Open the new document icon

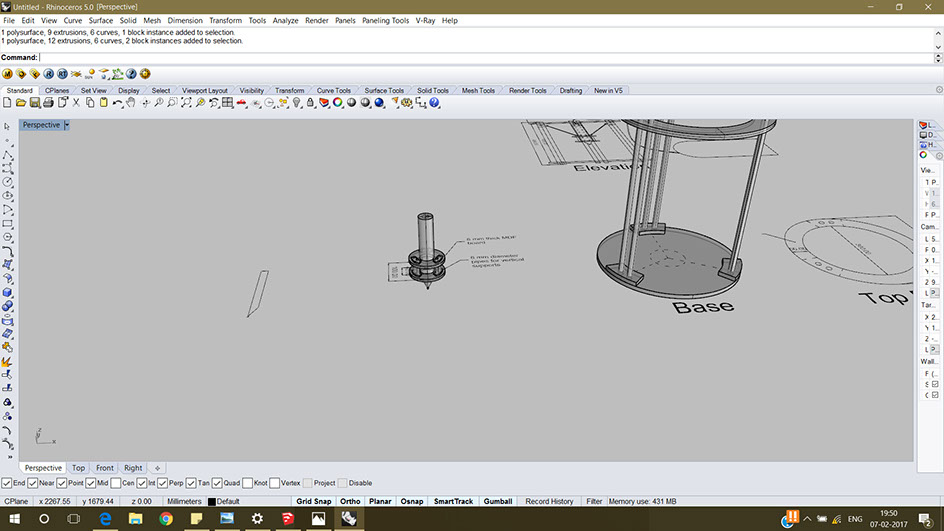click(x=7, y=103)
